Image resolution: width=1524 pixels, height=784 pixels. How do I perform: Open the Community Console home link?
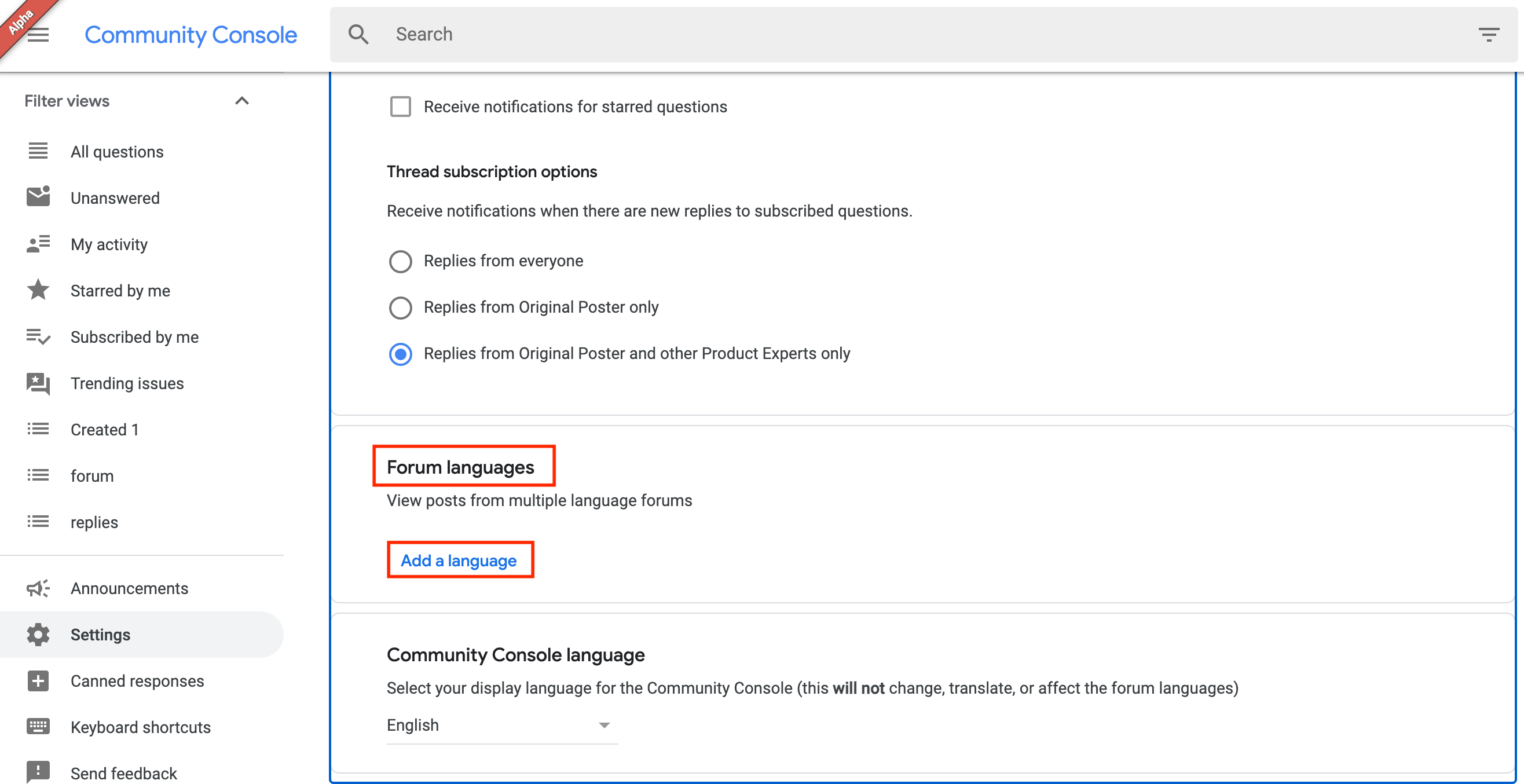(190, 34)
